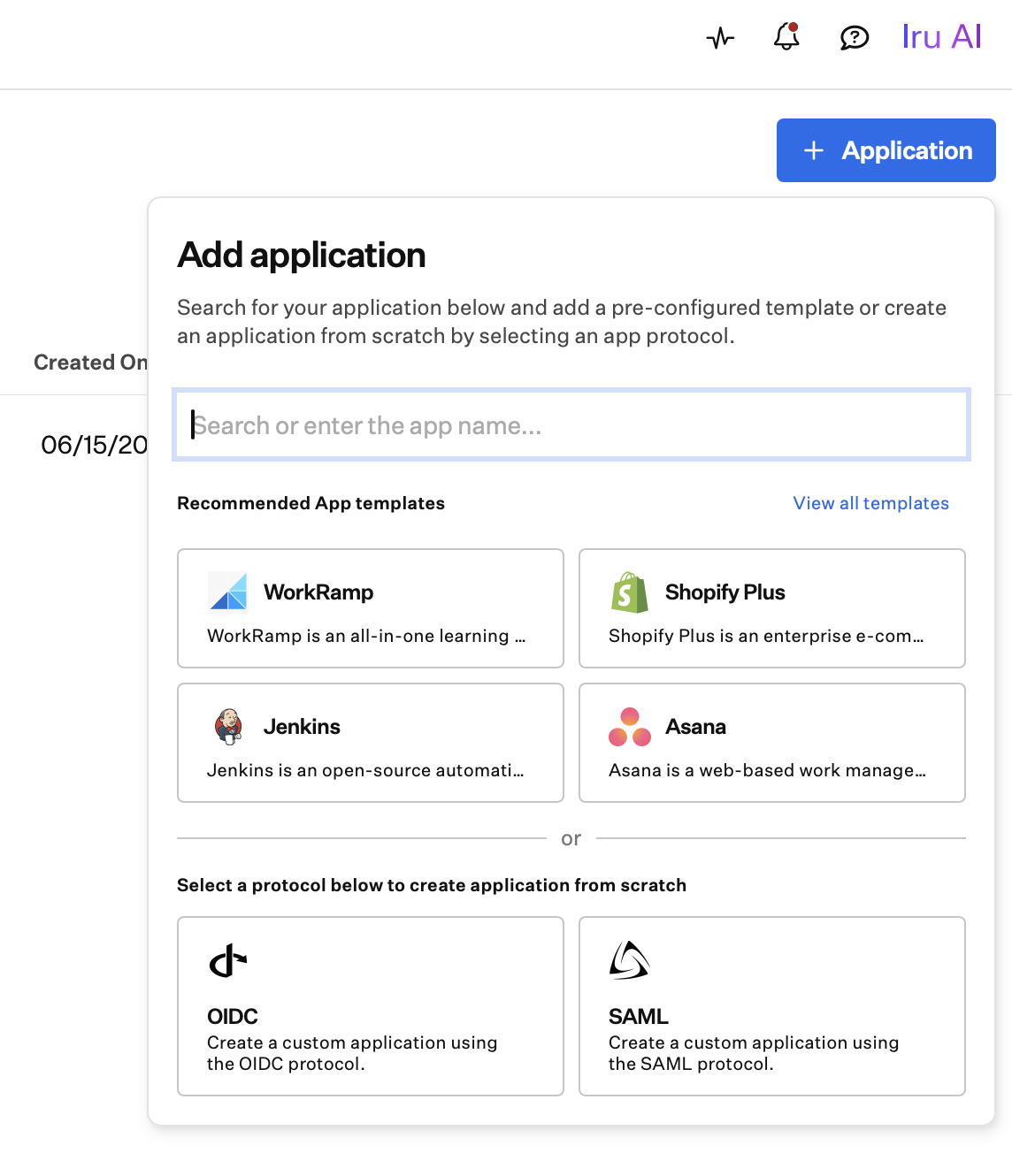Open the help chat bubble icon

click(x=855, y=38)
